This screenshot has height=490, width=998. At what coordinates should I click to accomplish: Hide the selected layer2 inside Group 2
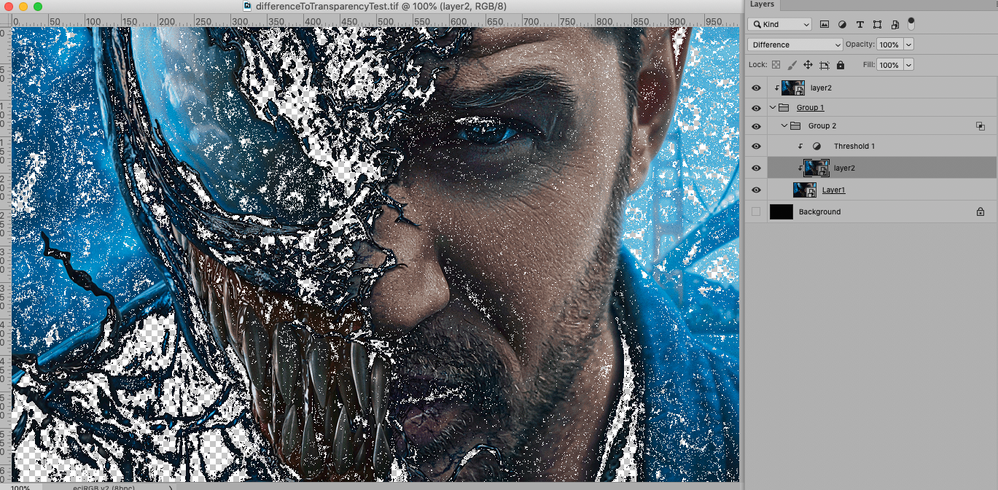point(756,168)
